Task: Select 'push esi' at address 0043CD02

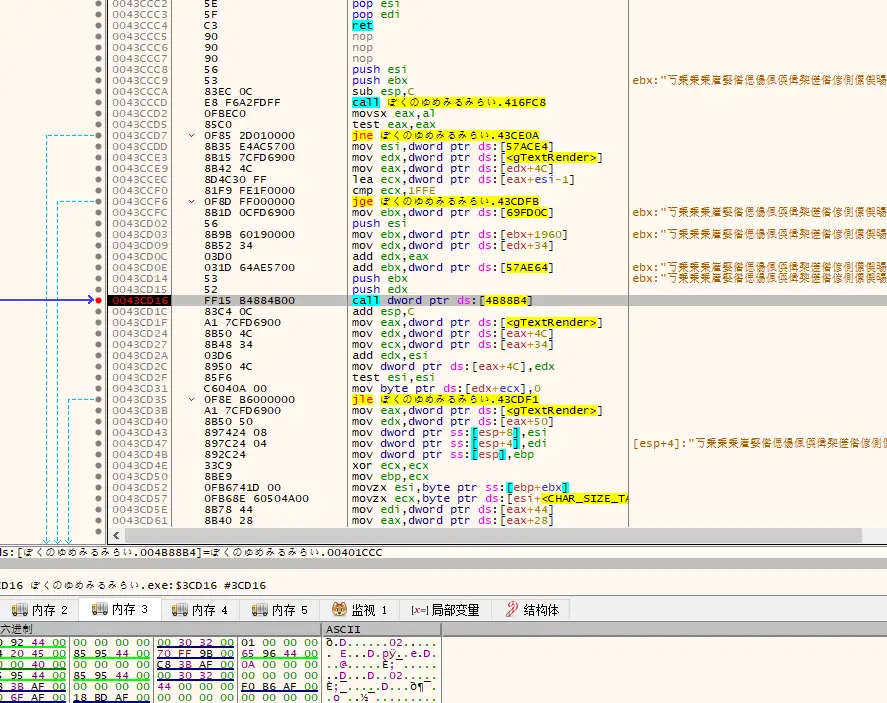Action: coord(380,223)
